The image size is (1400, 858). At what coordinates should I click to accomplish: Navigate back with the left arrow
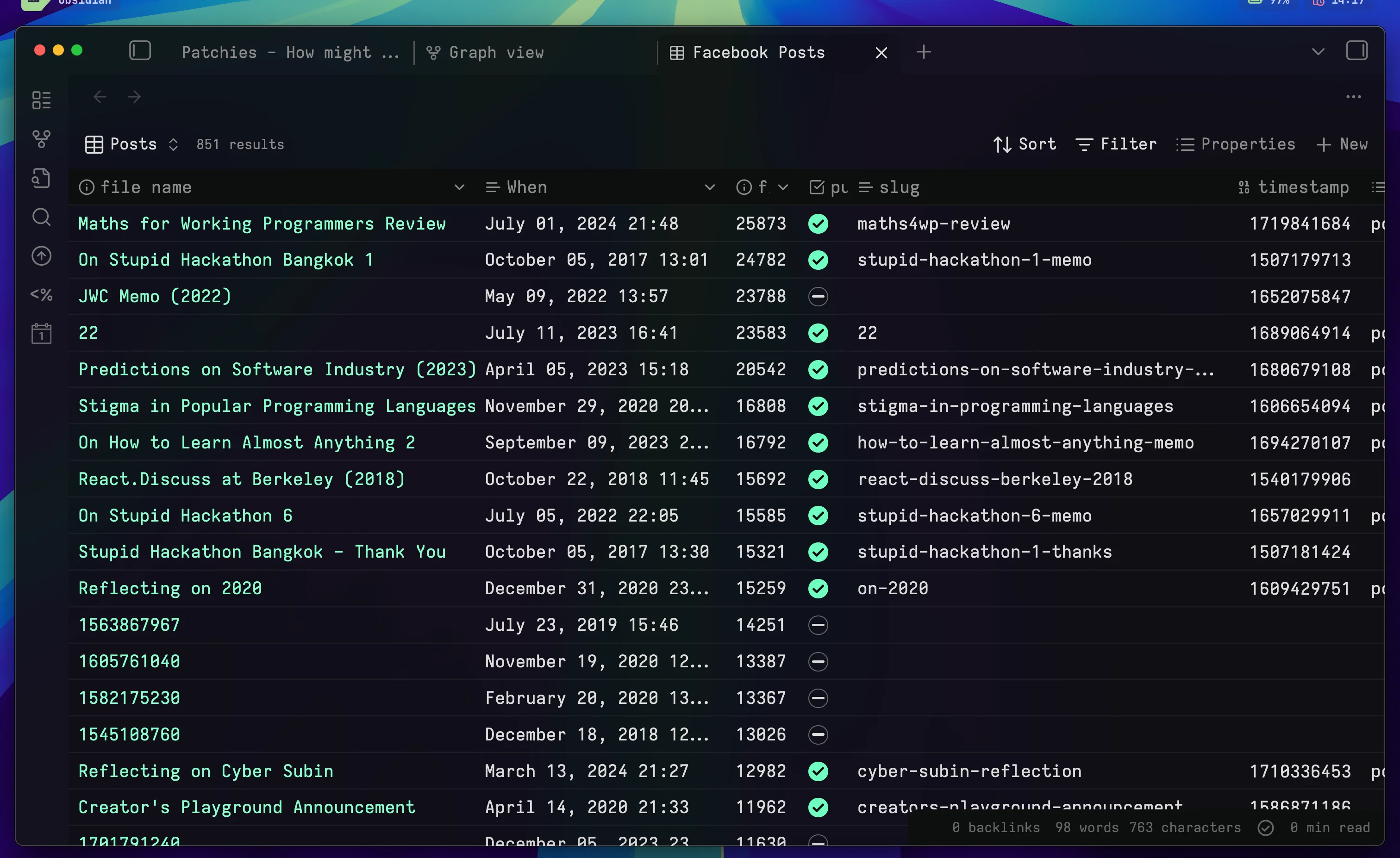[x=100, y=97]
